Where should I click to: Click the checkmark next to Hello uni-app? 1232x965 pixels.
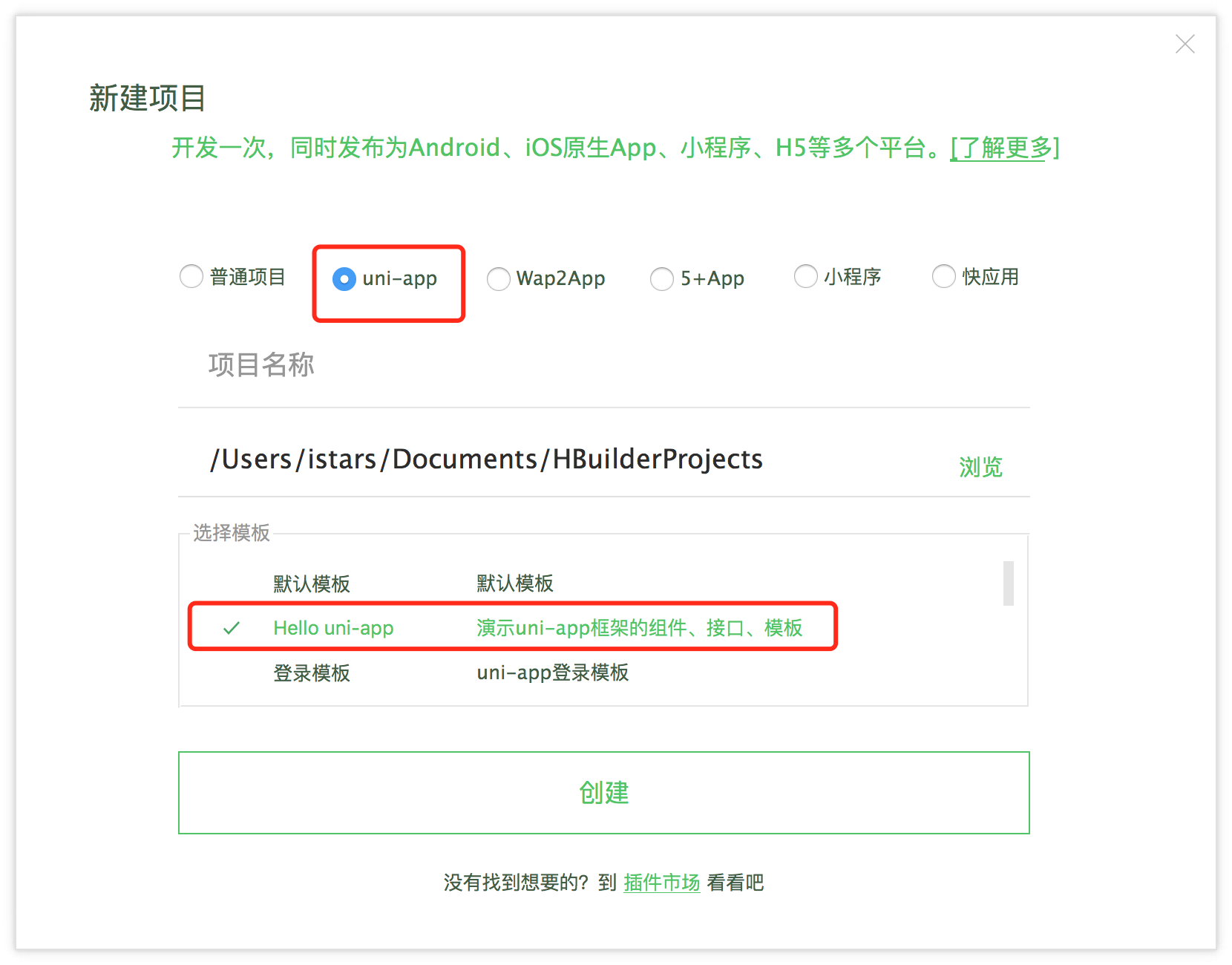(232, 628)
